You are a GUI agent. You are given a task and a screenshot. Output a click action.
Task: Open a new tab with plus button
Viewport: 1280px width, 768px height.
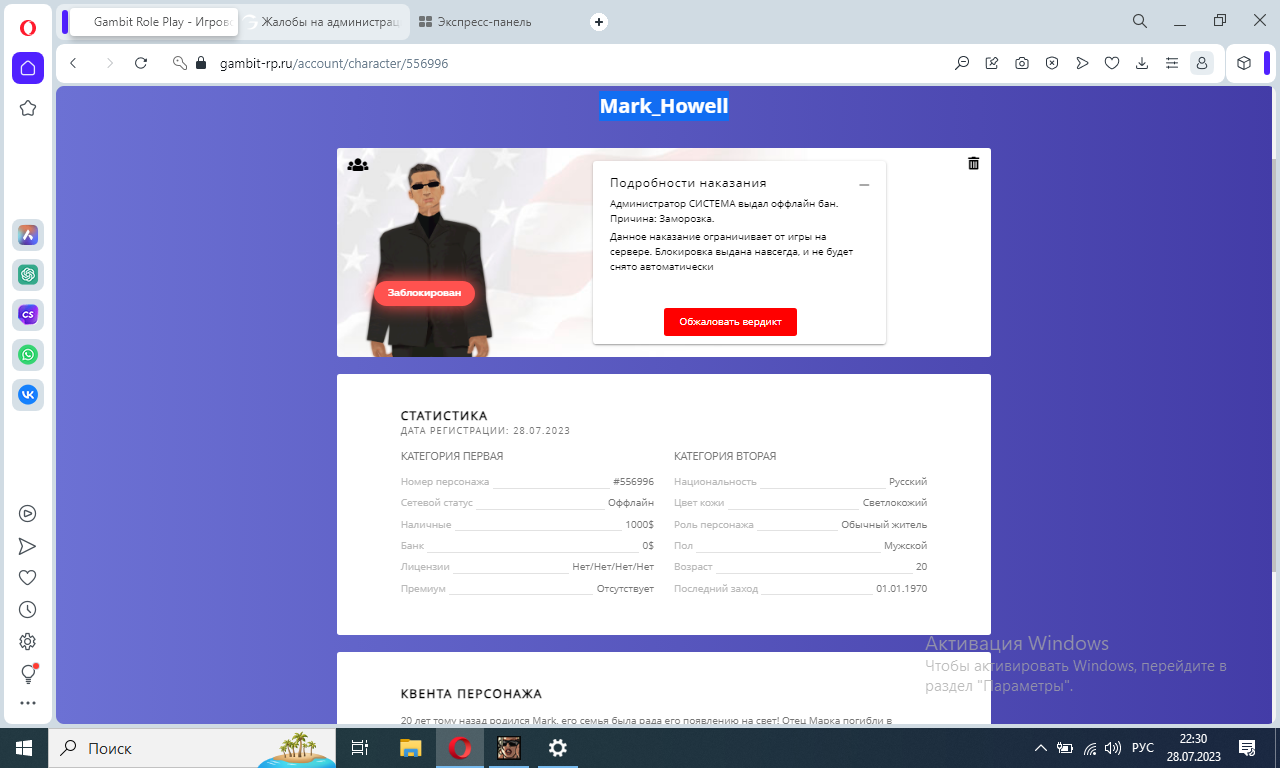[x=599, y=22]
